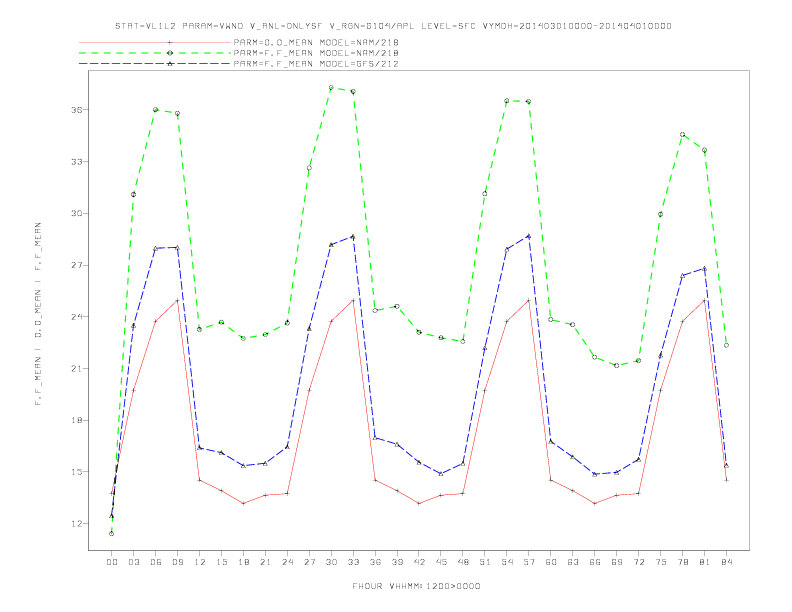The image size is (792, 612).
Task: Select V_ANL=ONLYSF in the title line
Action: [x=285, y=26]
